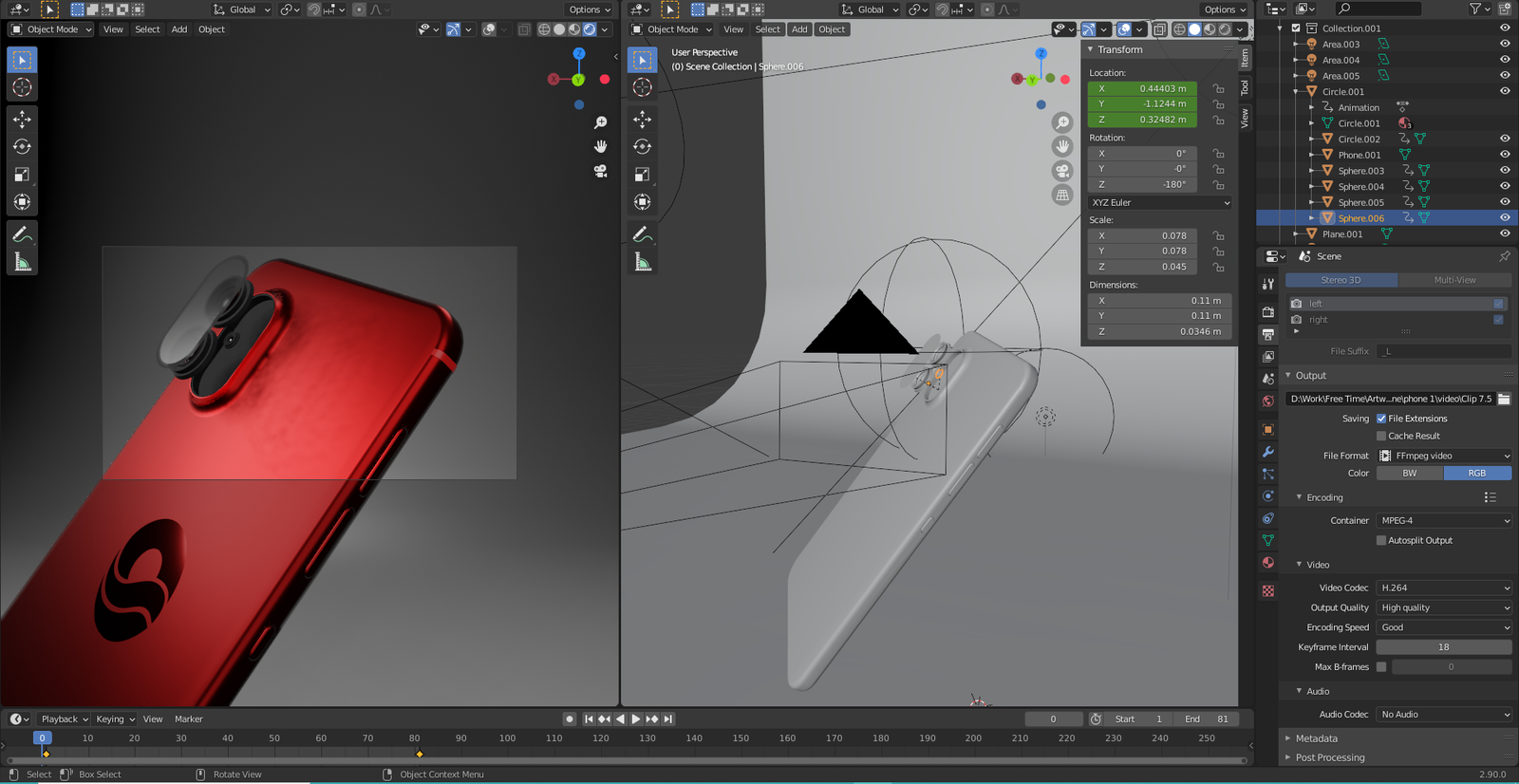Select BW color mode button

(x=1410, y=473)
